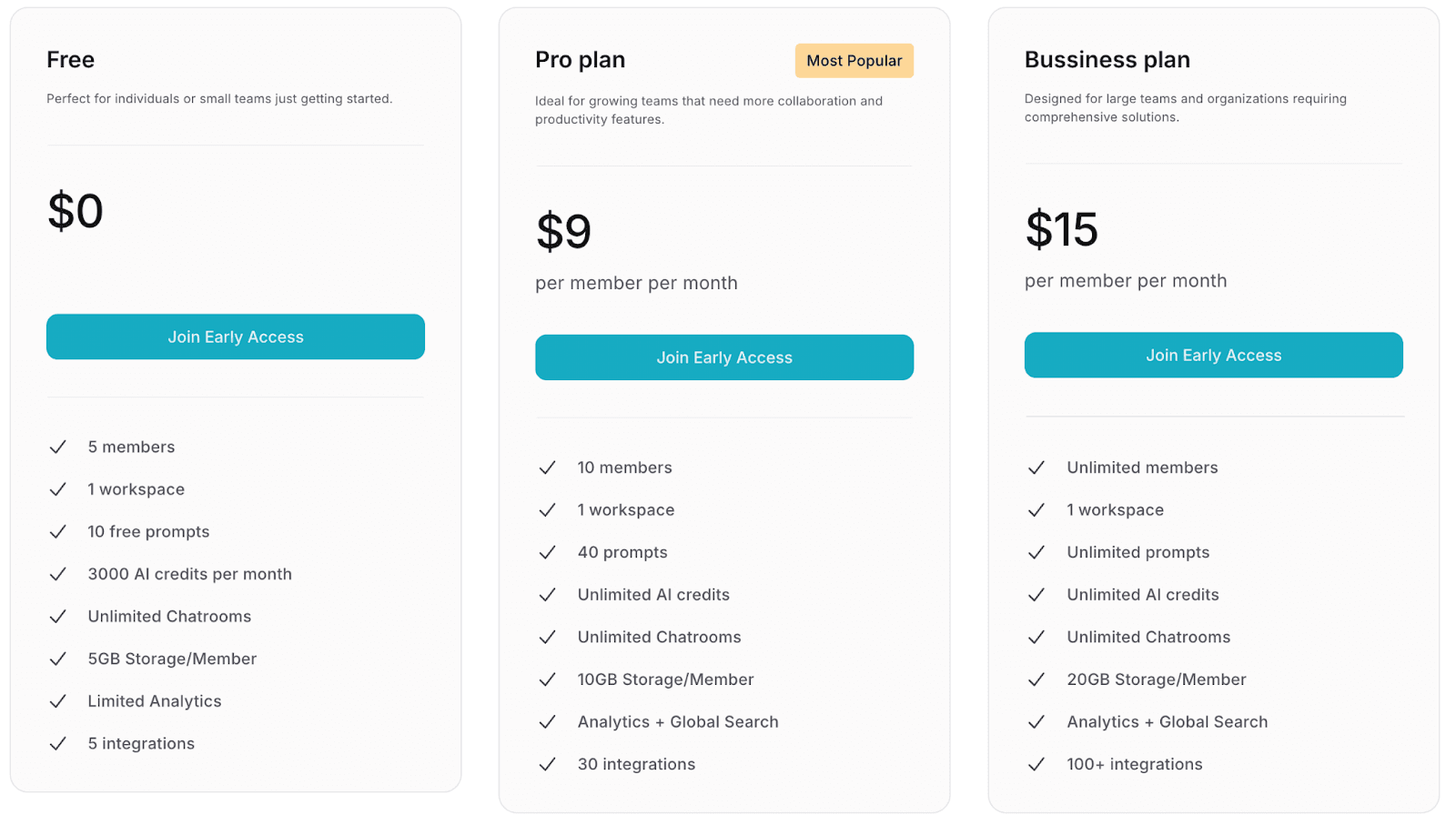Viewport: 1456px width, 825px height.
Task: Click the $9 price text
Action: [563, 231]
